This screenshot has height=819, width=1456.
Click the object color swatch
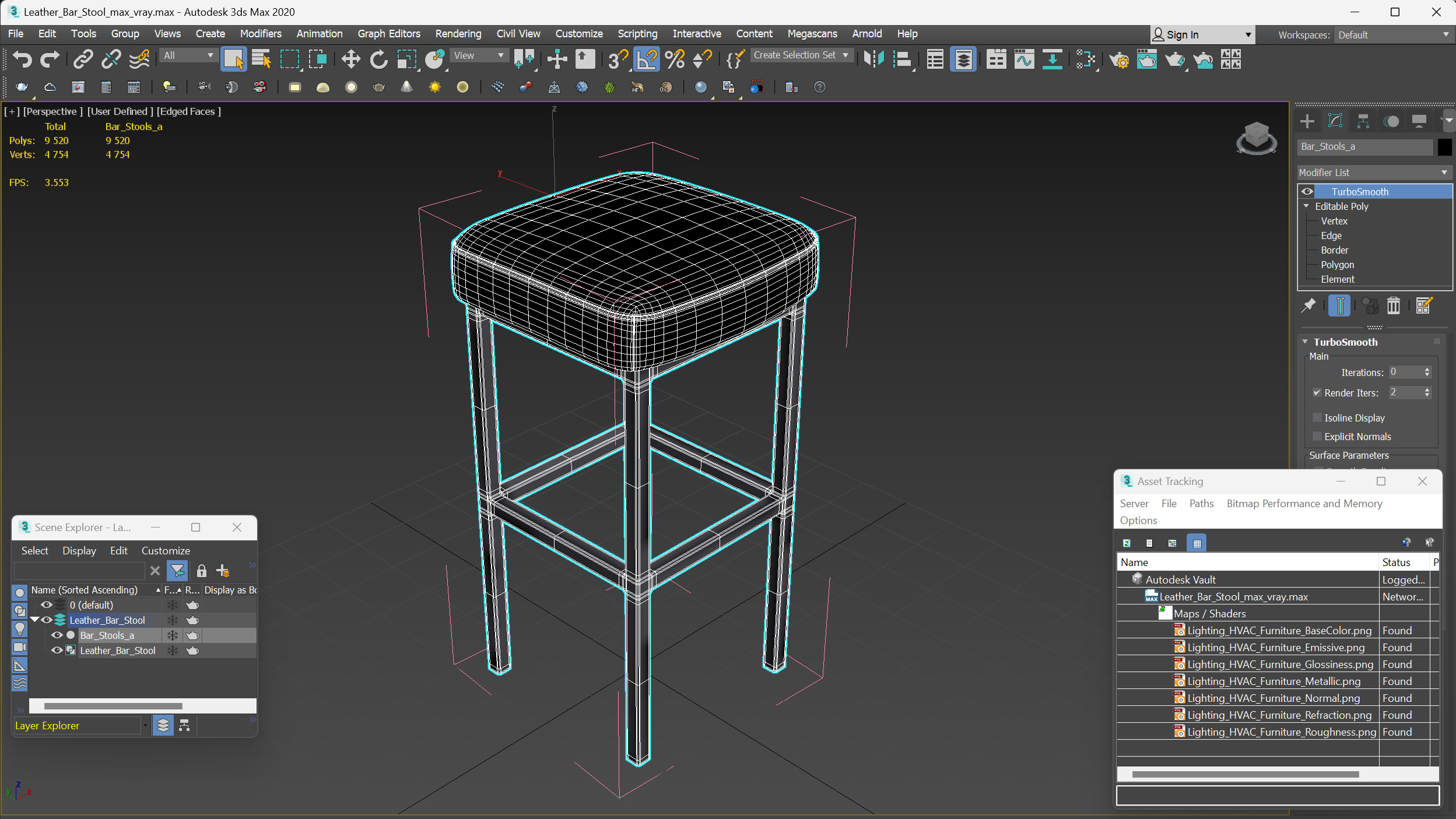[1444, 147]
